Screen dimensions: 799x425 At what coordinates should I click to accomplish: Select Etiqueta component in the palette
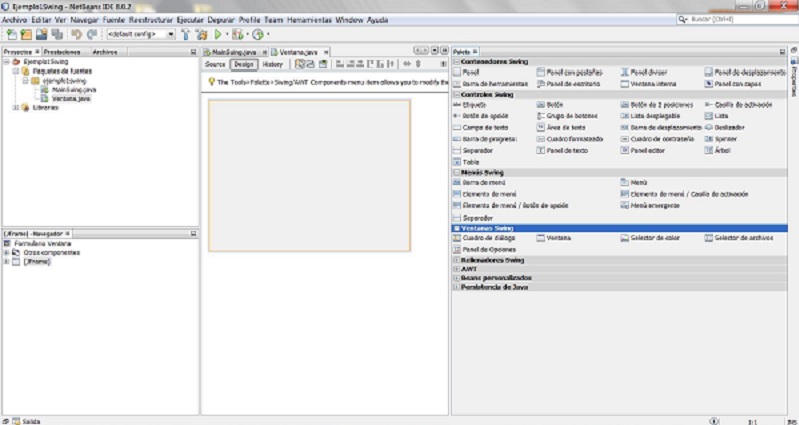[x=472, y=104]
